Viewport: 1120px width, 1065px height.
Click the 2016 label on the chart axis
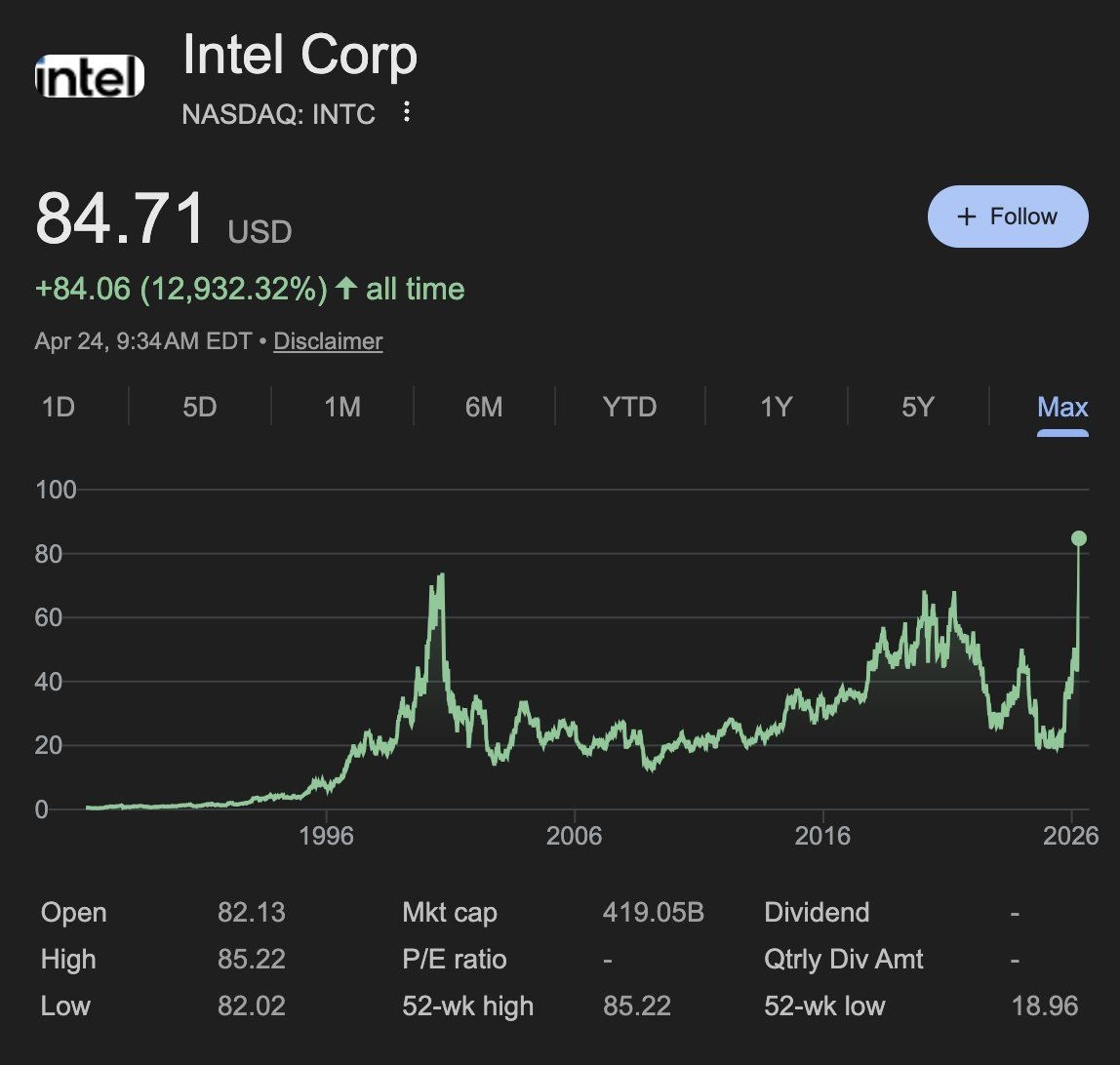point(822,836)
